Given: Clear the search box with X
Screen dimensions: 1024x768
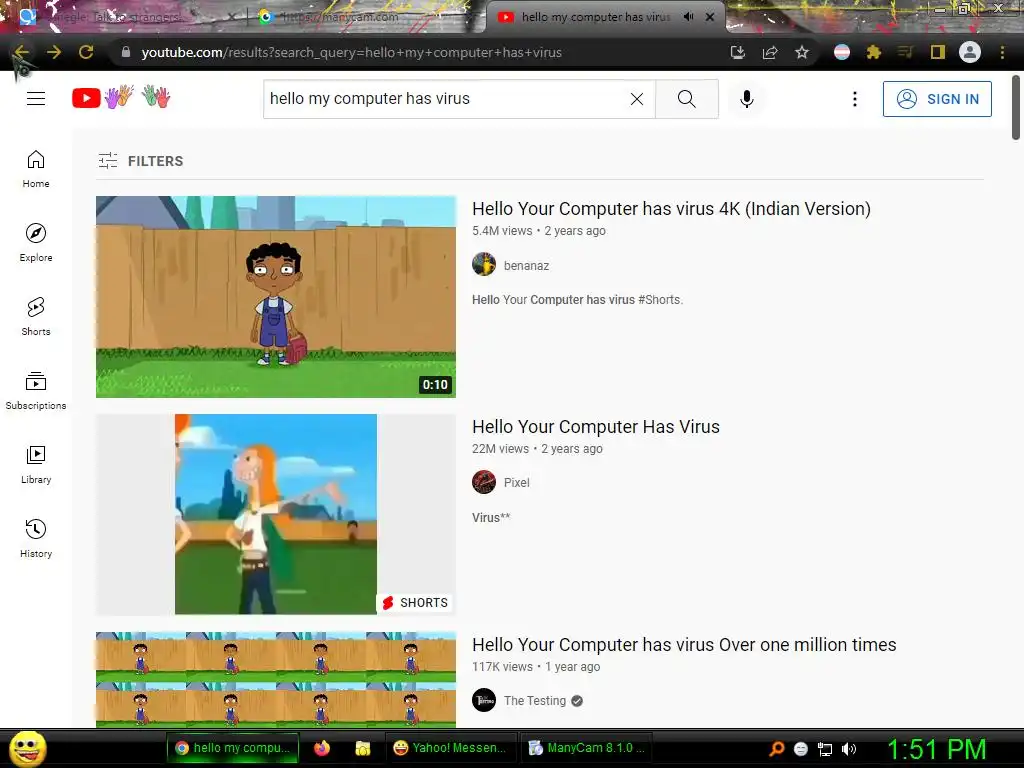Looking at the screenshot, I should click(637, 99).
